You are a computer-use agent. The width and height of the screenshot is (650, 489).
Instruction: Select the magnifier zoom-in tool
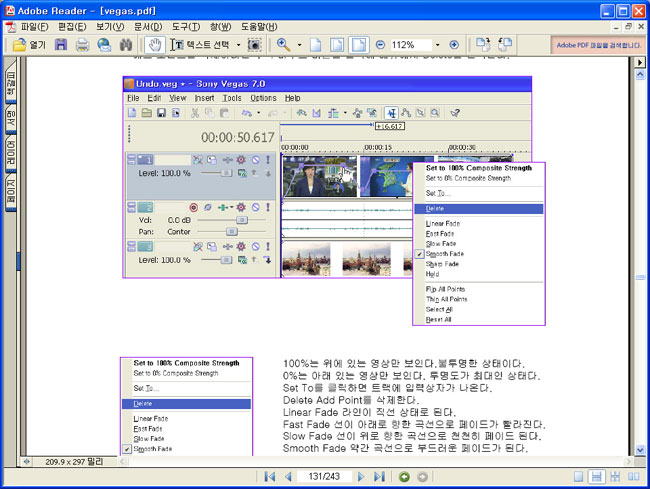click(284, 44)
